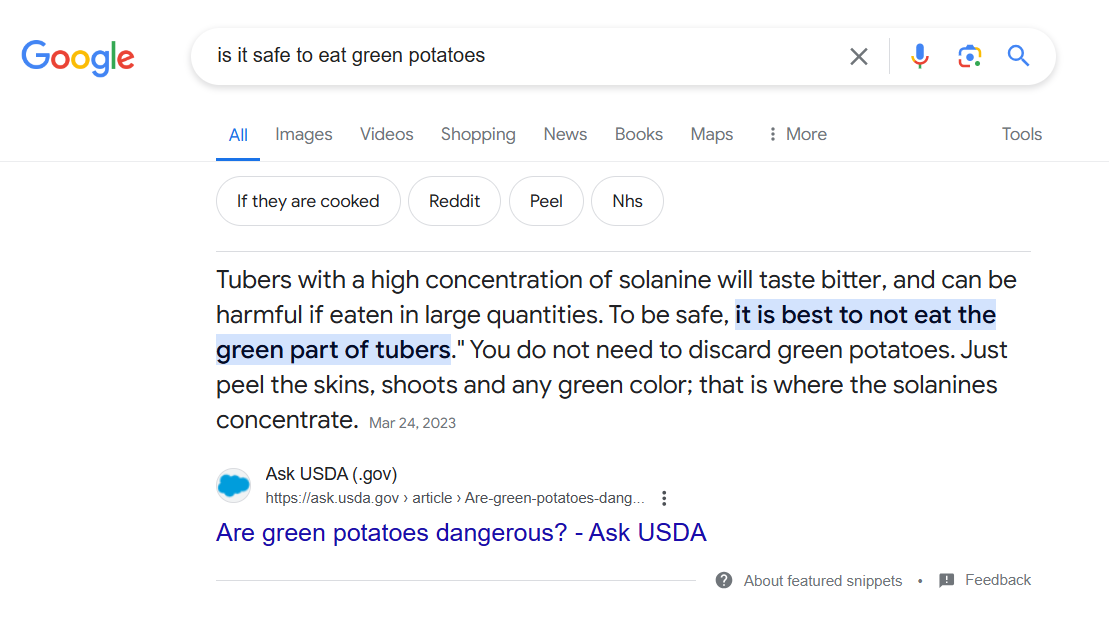Click the Google logo
Screen dimensions: 1109x625
[x=78, y=57]
